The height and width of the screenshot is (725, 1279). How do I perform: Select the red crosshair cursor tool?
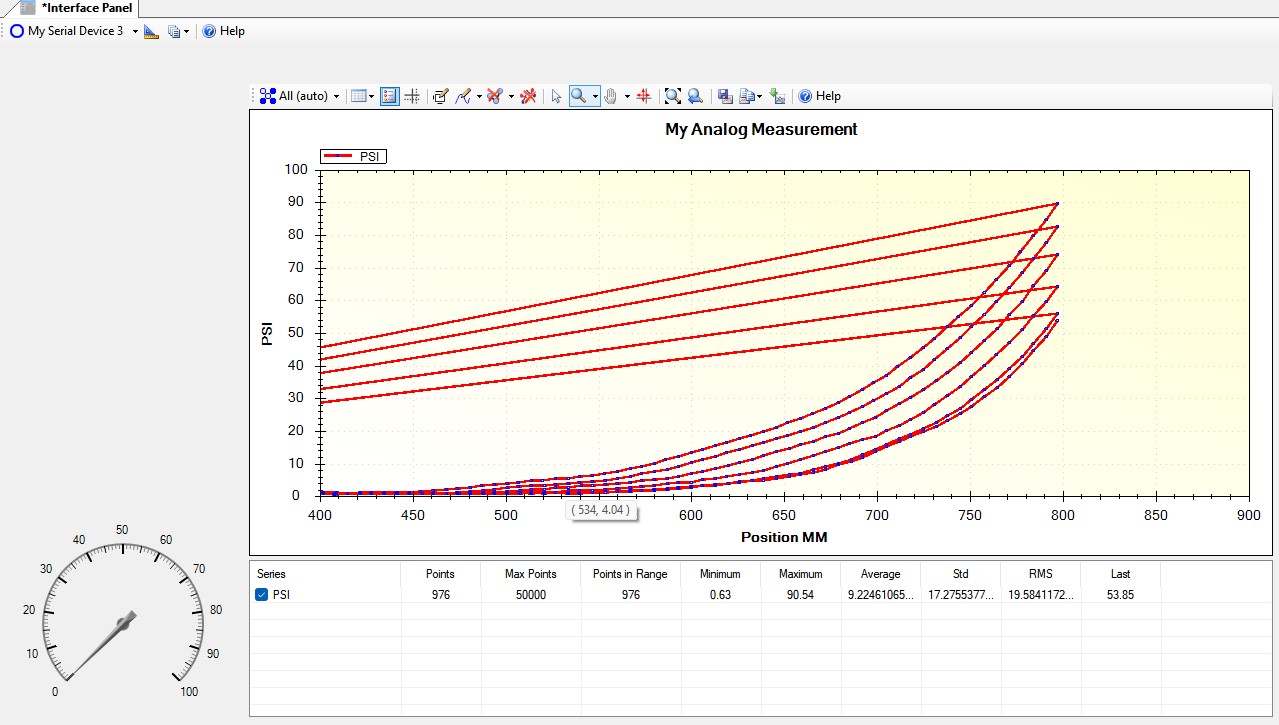[644, 96]
